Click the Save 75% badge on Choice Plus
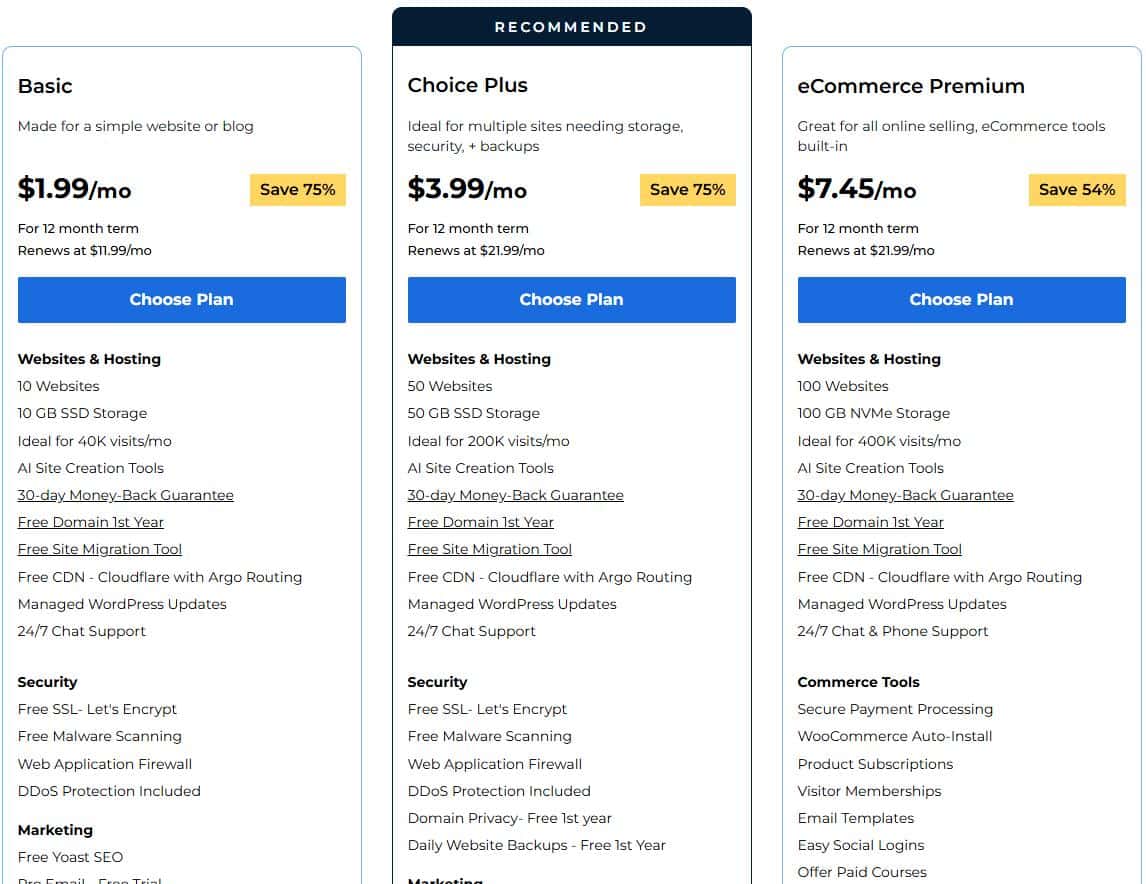 point(687,190)
